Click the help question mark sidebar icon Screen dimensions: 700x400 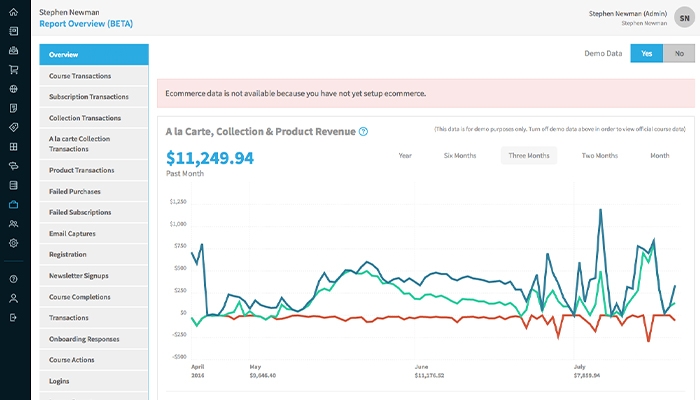[x=14, y=279]
